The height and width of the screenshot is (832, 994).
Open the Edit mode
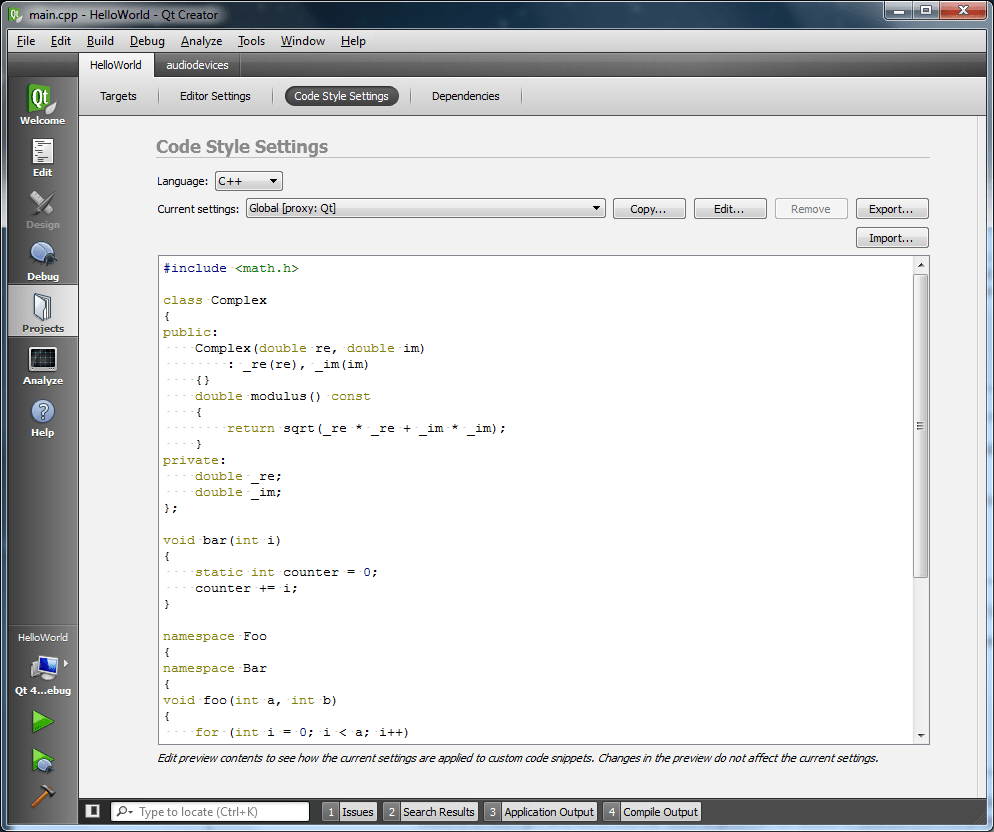pos(41,157)
